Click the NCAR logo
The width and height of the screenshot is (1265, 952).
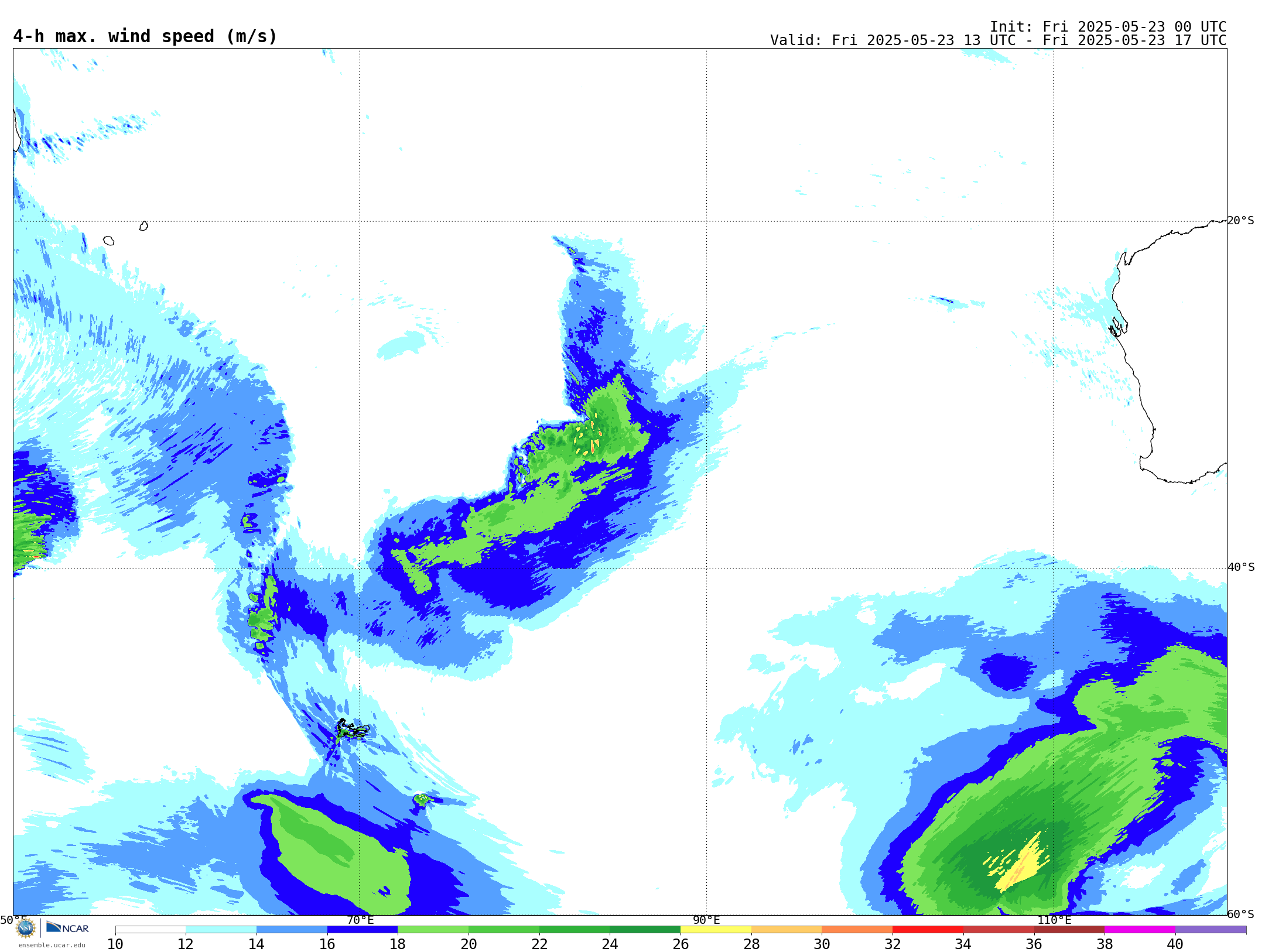67,927
